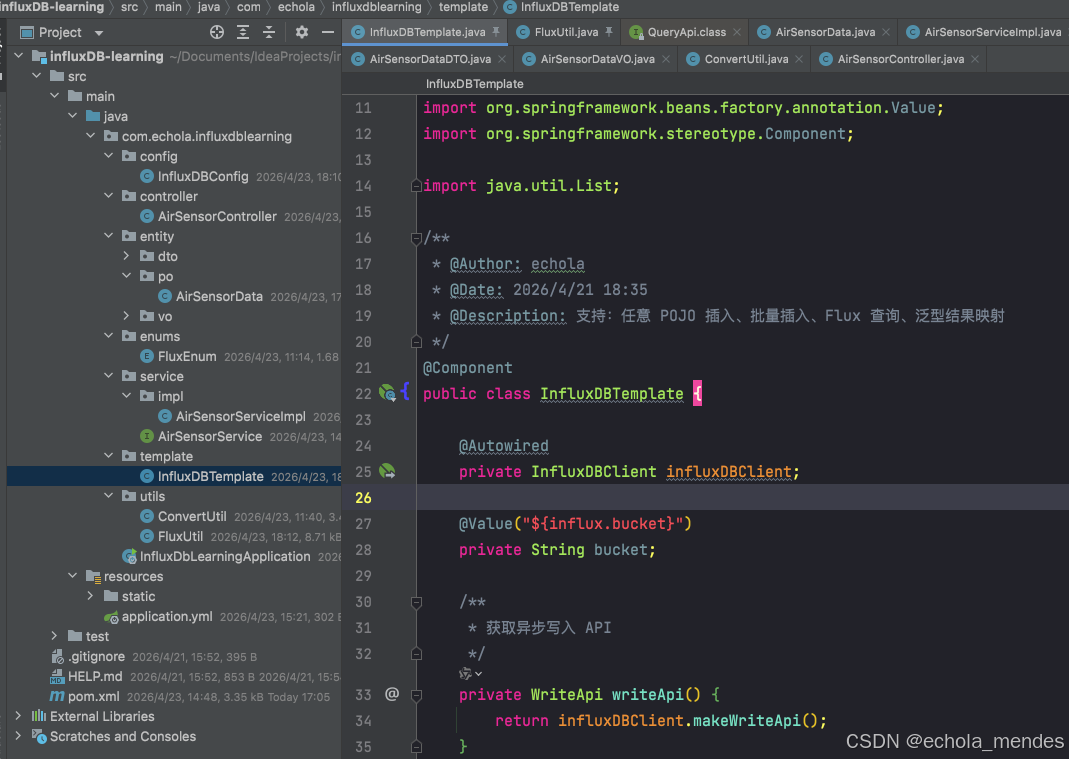Open the AirSensorDataVO.java tab
Screen dimensions: 1069x759
[x=597, y=59]
